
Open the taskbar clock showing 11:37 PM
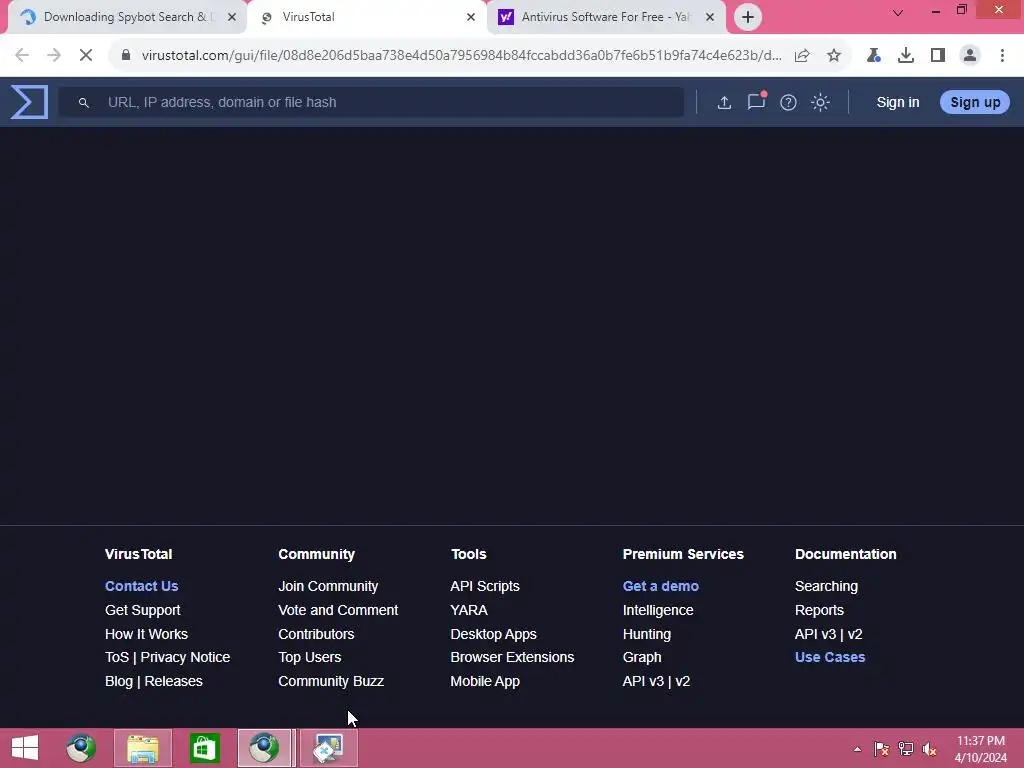coord(980,749)
